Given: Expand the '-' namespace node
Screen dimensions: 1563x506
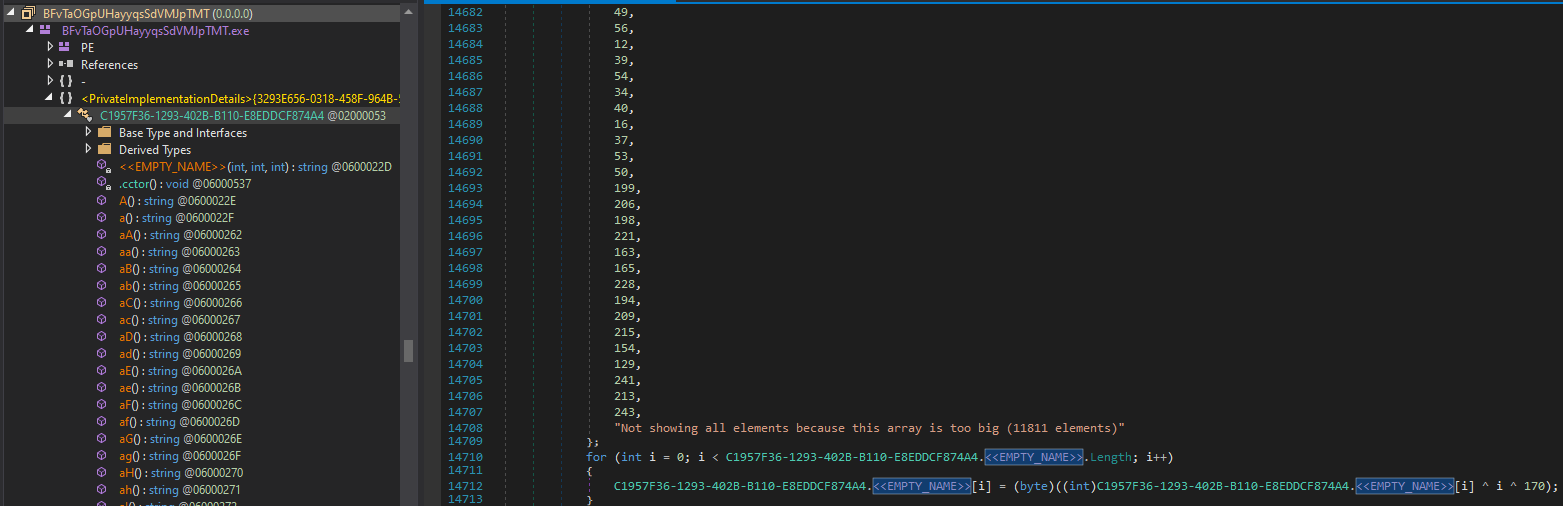Looking at the screenshot, I should coord(50,81).
